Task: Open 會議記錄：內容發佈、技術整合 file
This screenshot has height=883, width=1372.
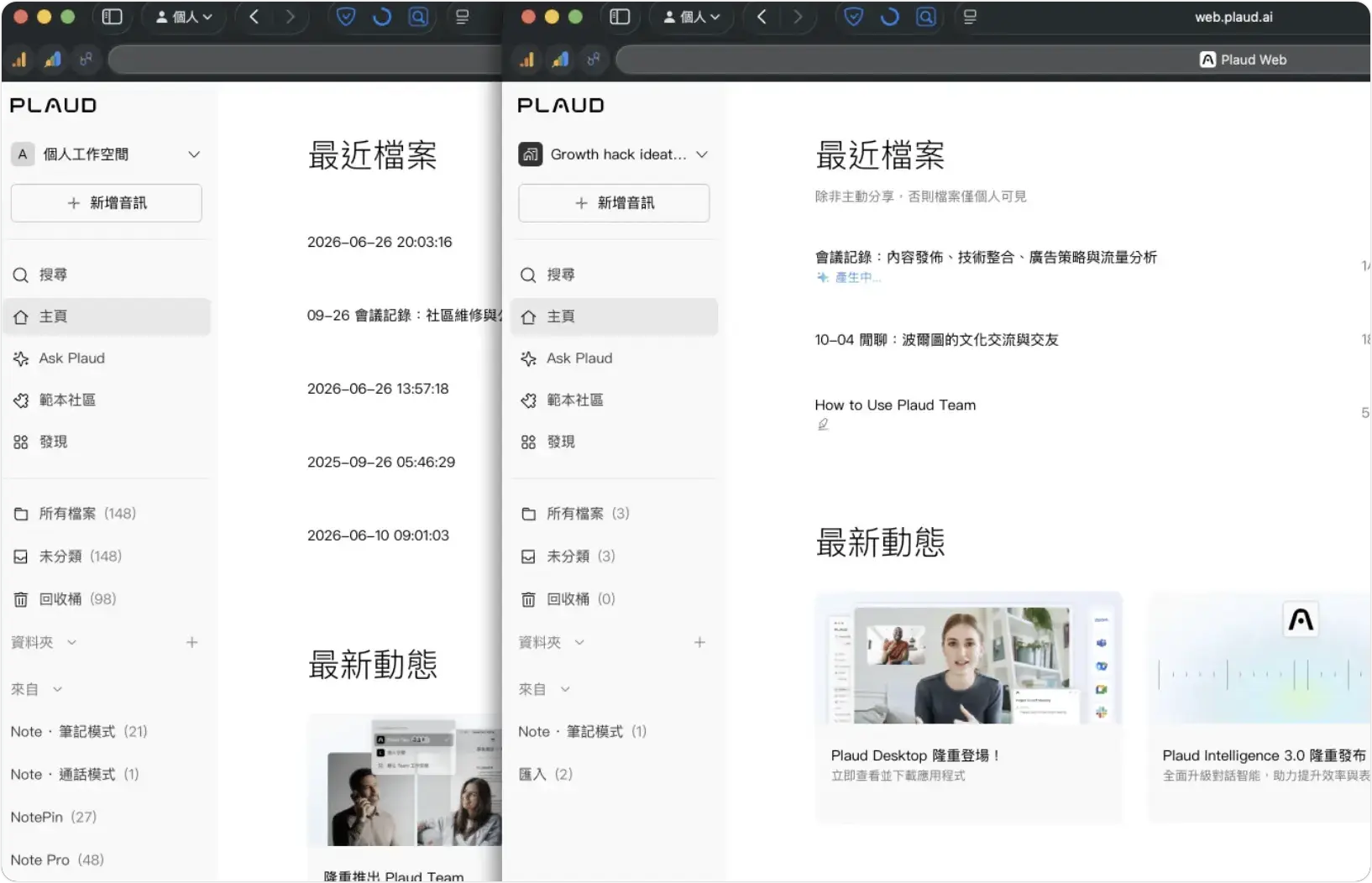Action: [x=986, y=258]
